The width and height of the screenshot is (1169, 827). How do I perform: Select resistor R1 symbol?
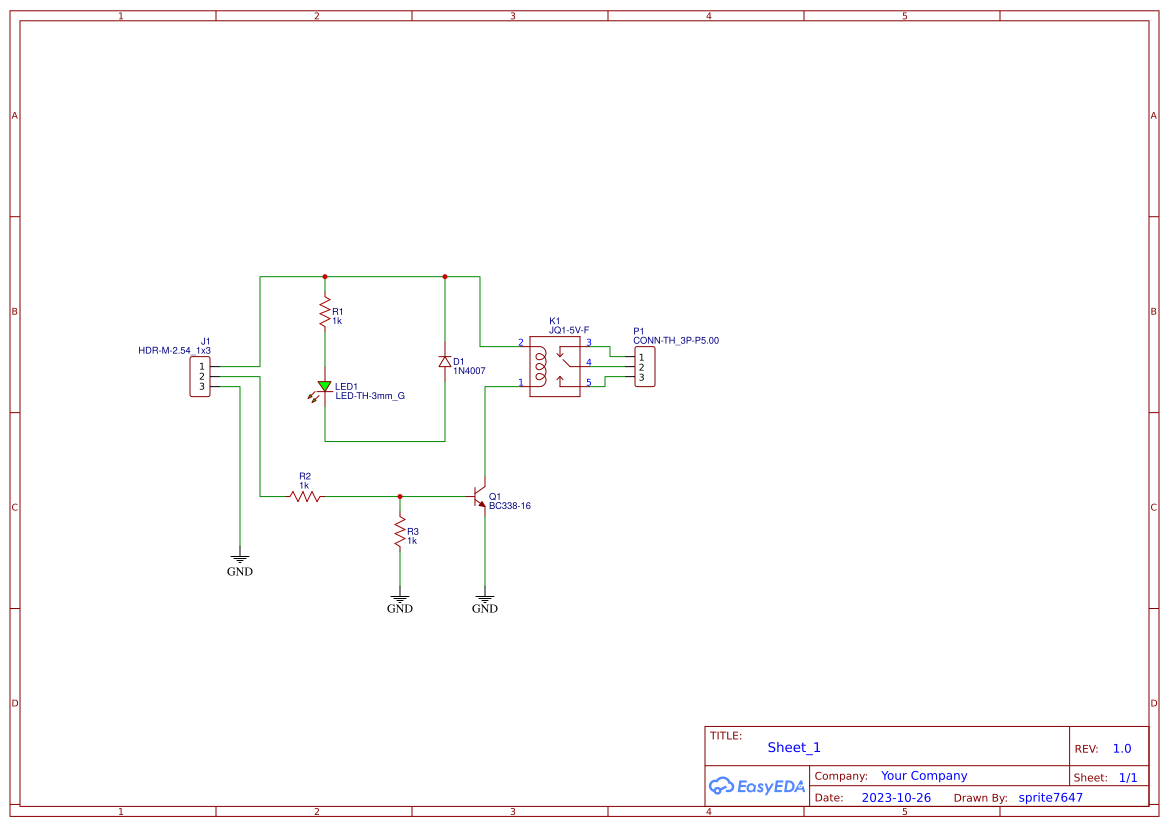click(x=325, y=310)
